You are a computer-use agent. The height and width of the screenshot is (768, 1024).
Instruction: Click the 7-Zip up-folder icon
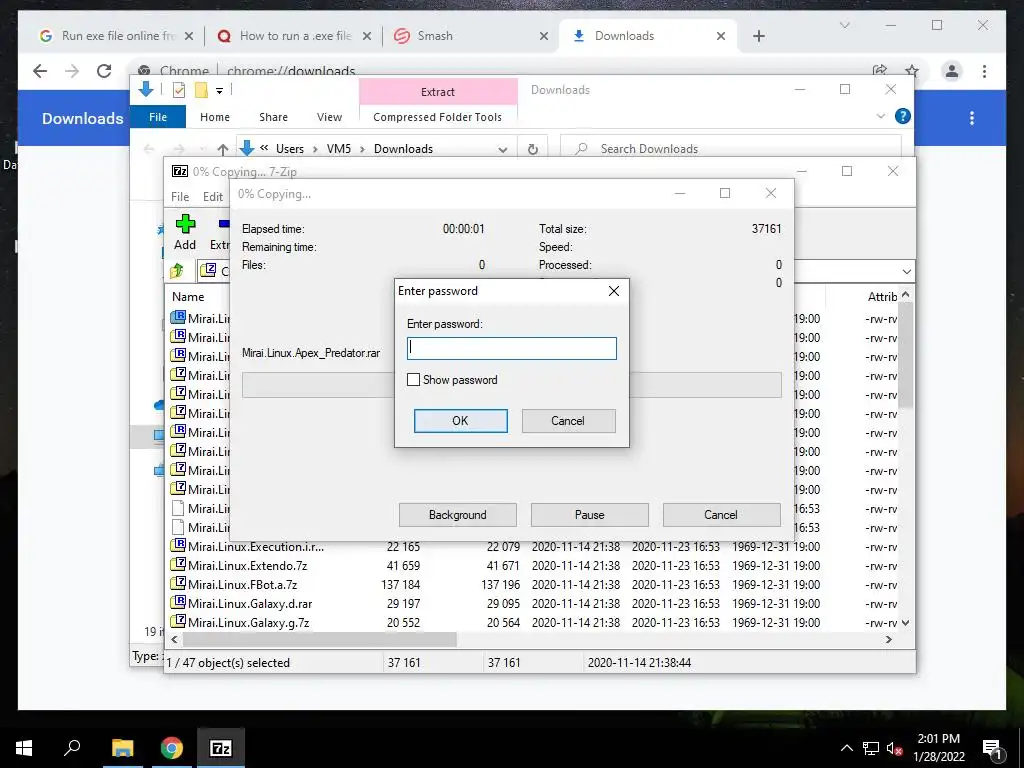click(x=177, y=271)
